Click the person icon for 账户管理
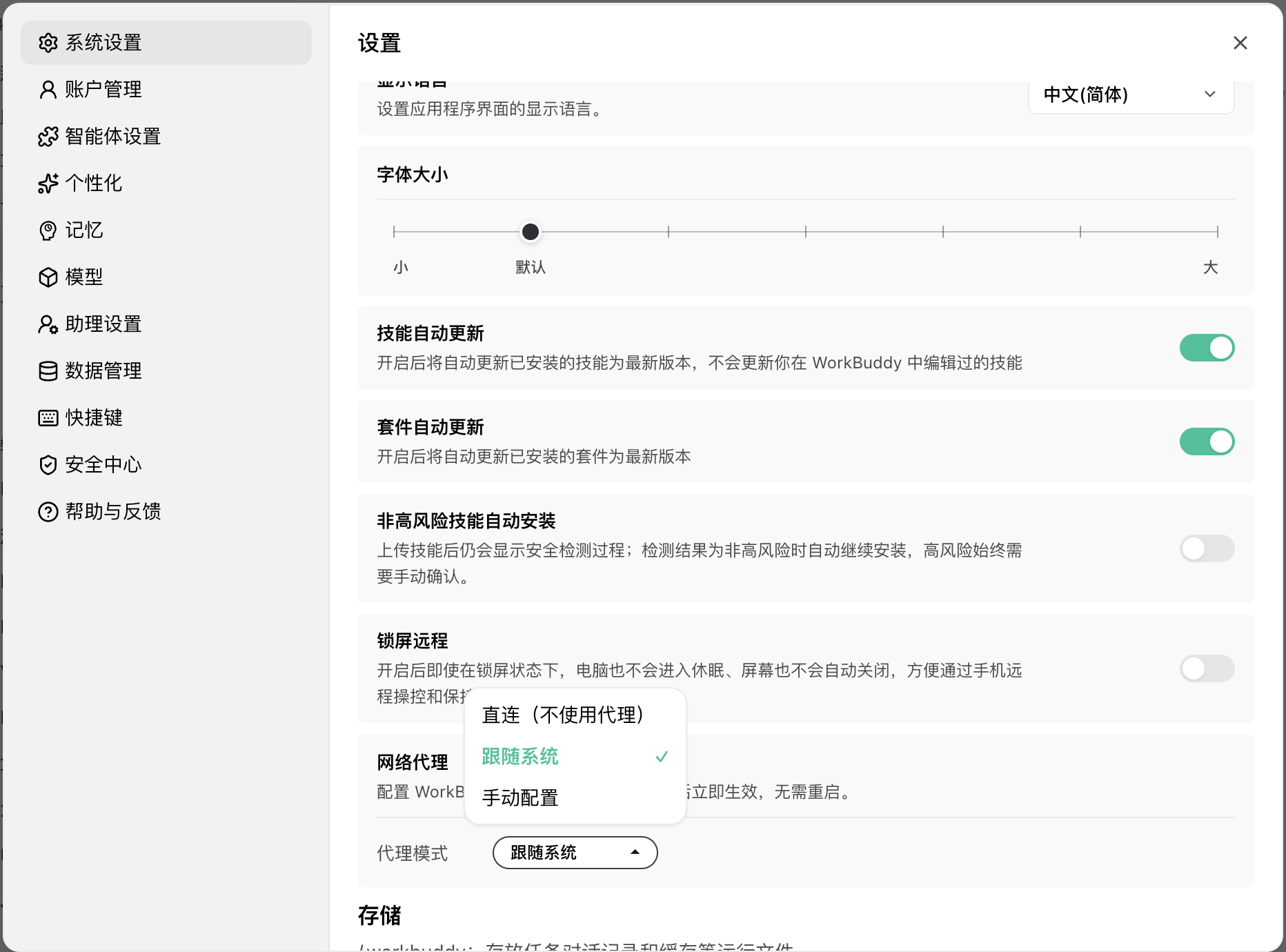Viewport: 1286px width, 952px height. [x=48, y=90]
